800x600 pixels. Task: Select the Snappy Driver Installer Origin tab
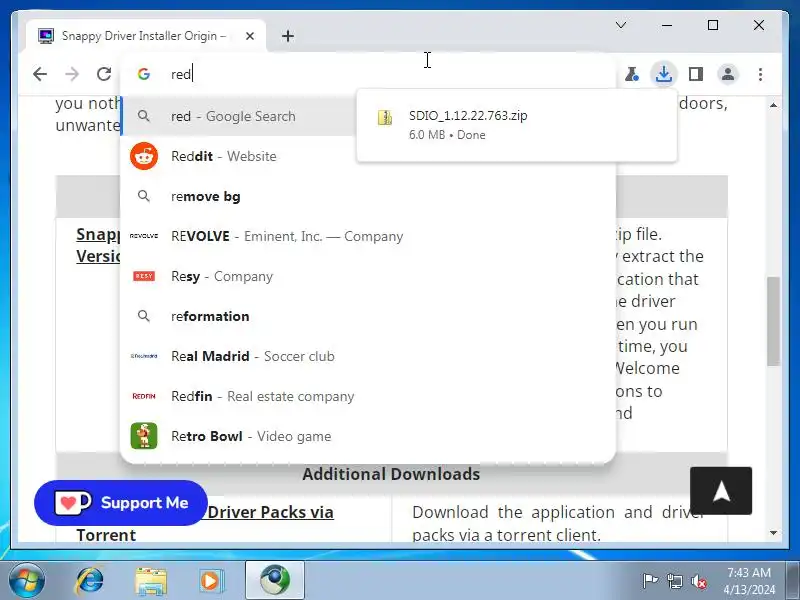(145, 36)
